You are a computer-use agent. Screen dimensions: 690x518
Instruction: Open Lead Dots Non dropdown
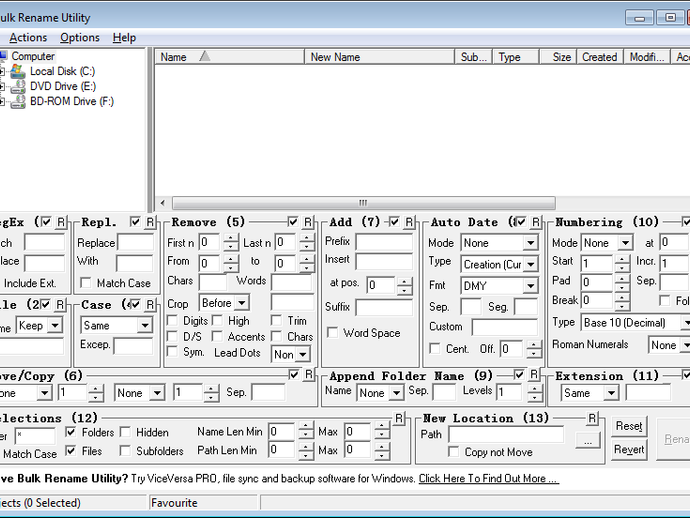point(302,354)
